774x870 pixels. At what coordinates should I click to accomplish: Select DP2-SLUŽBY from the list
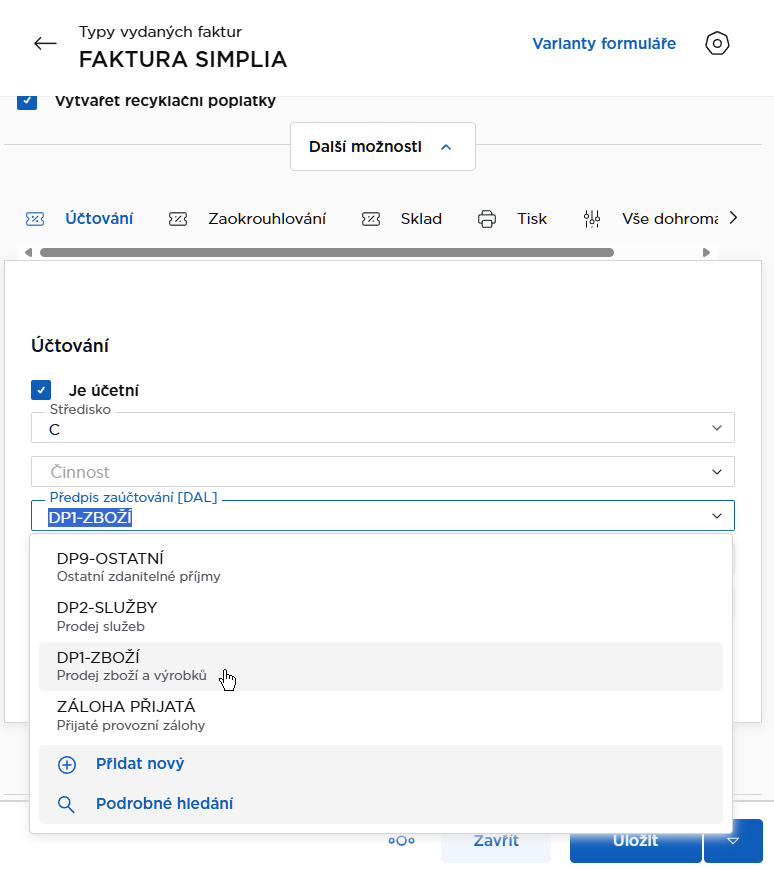pyautogui.click(x=107, y=615)
